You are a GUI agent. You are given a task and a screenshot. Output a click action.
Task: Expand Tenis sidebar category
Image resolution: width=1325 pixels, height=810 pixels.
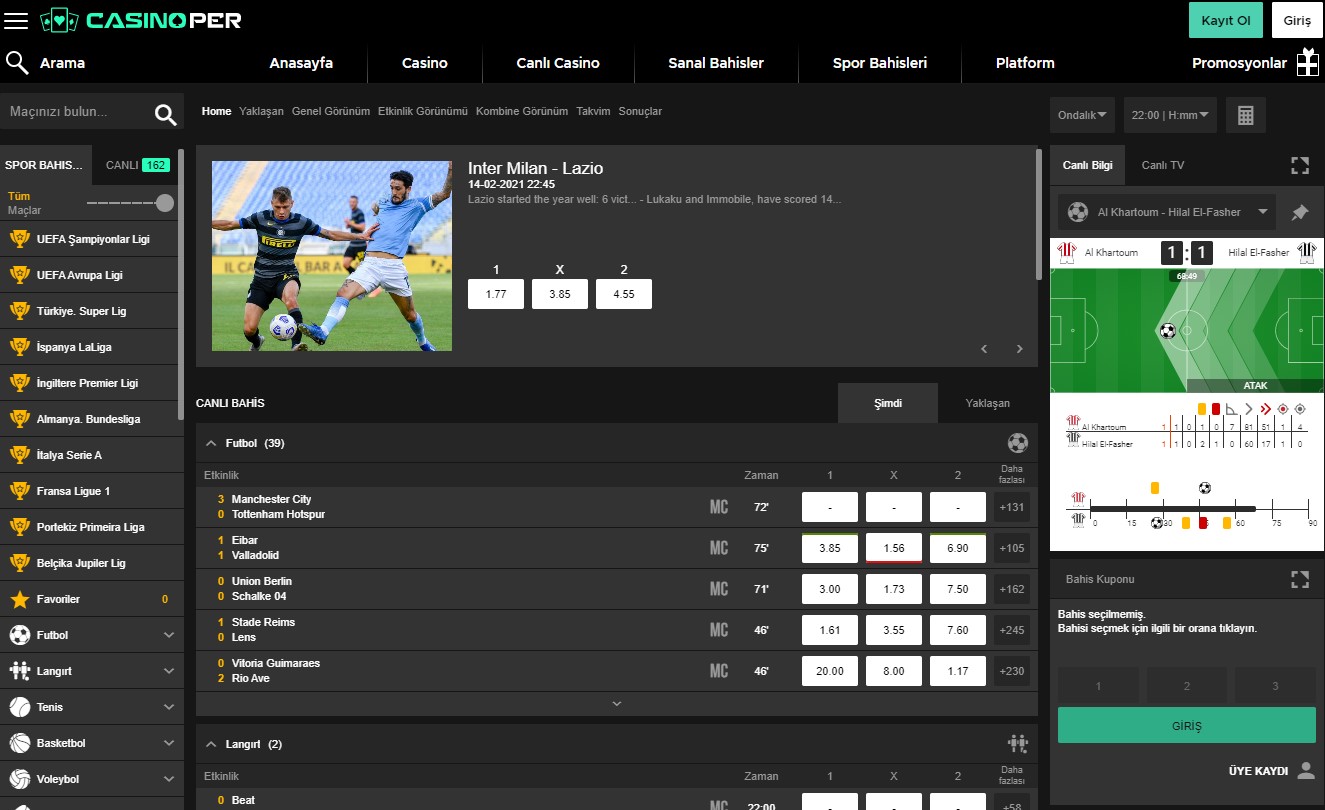pyautogui.click(x=168, y=707)
